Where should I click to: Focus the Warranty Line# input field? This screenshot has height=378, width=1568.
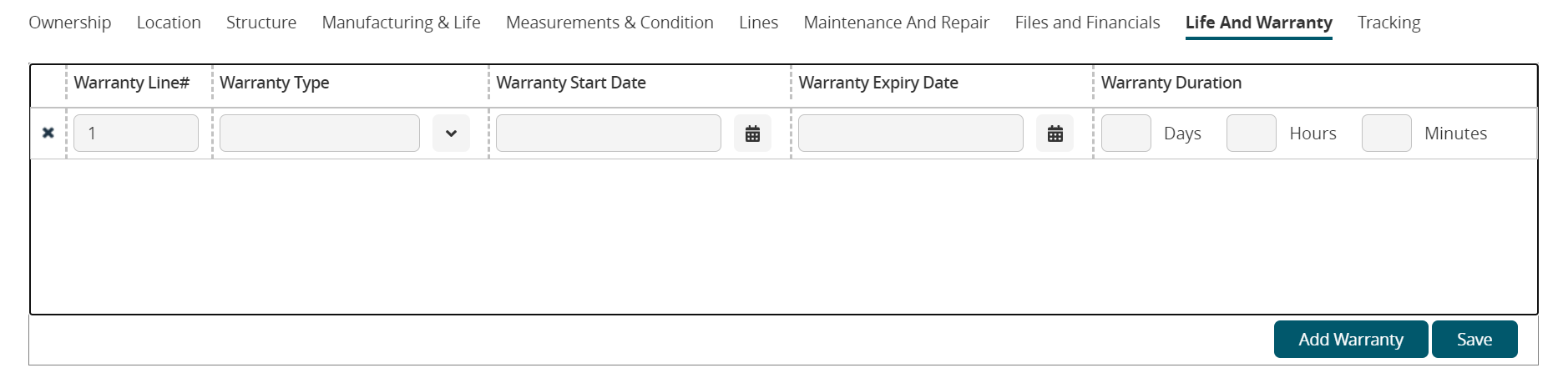coord(136,134)
